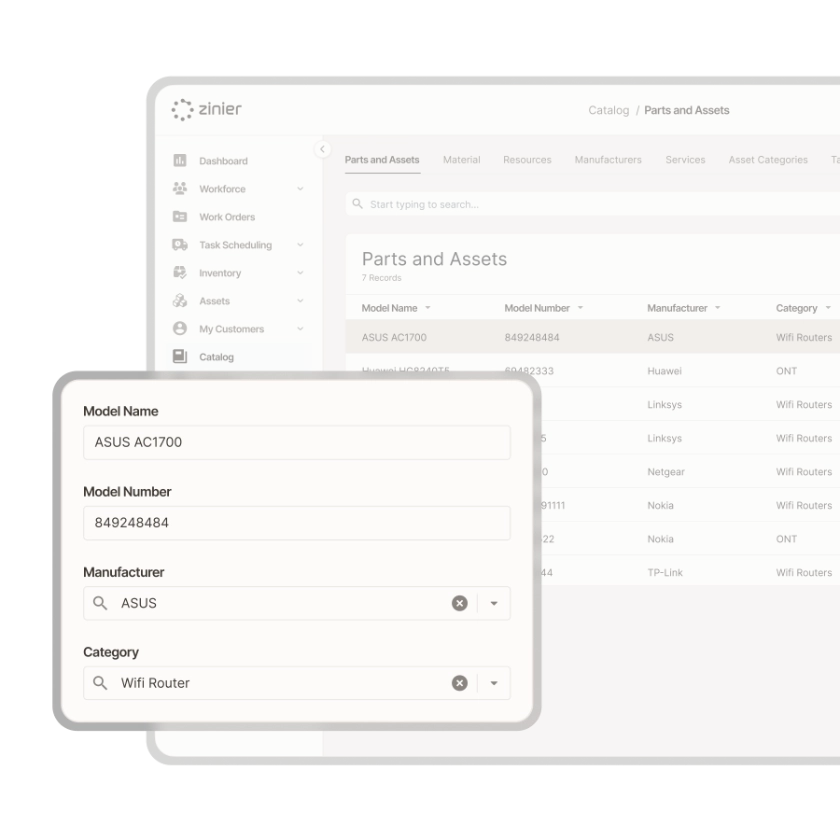840x840 pixels.
Task: Click the Model Number input field
Action: click(x=297, y=523)
